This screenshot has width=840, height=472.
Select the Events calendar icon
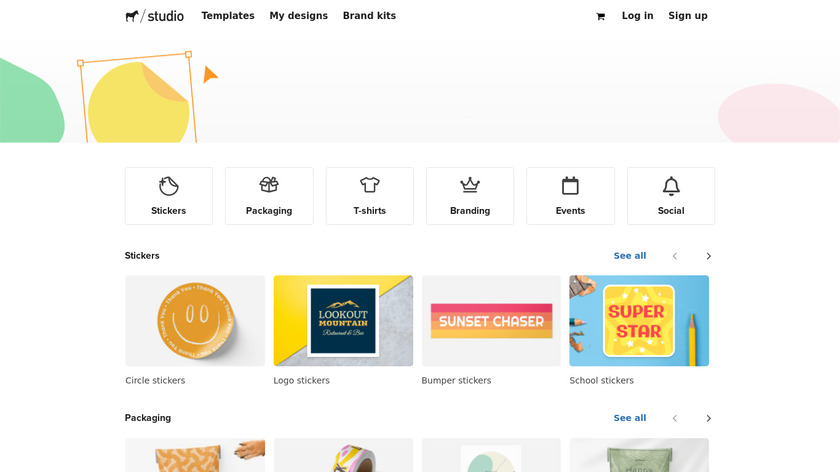point(570,185)
